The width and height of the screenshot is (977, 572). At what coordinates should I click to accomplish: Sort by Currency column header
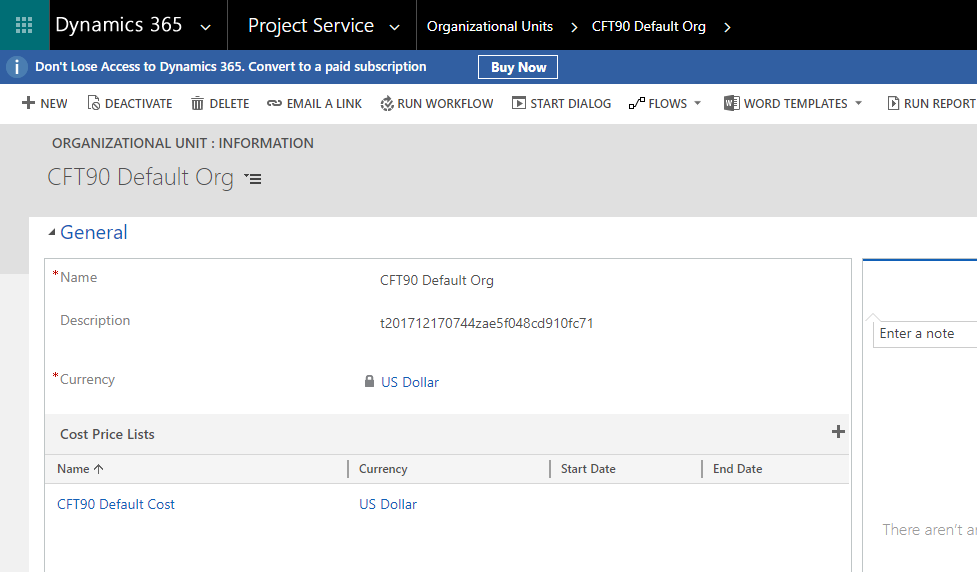(383, 469)
